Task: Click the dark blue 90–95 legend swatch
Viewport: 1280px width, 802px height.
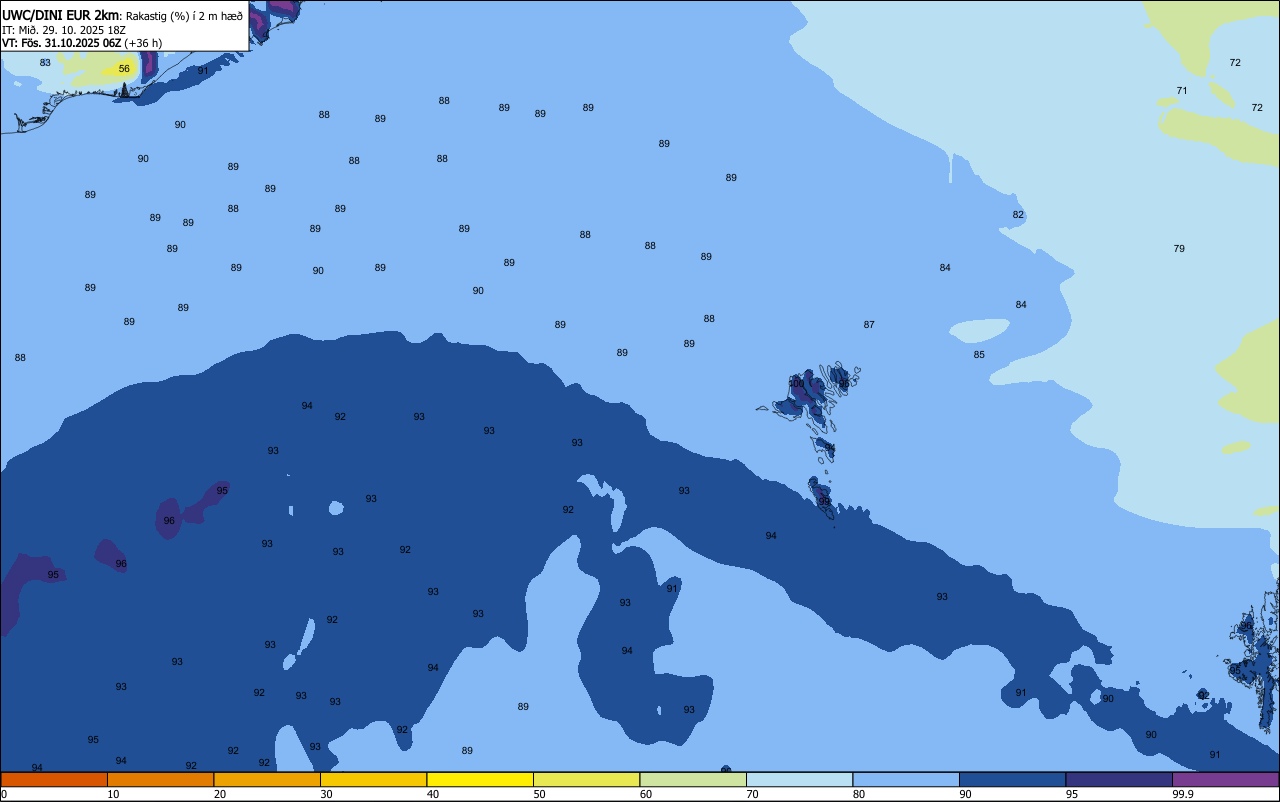Action: [x=1012, y=779]
